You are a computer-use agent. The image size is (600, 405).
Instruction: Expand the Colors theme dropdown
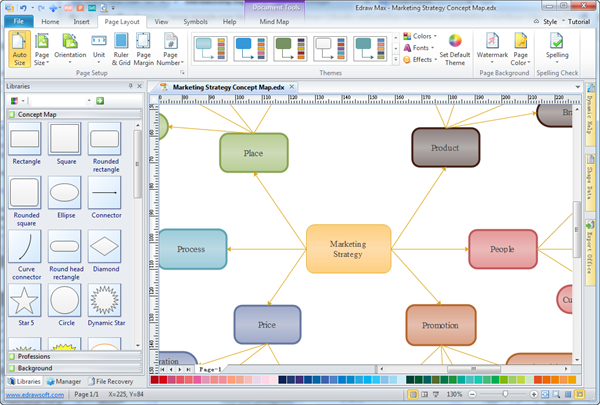(418, 36)
